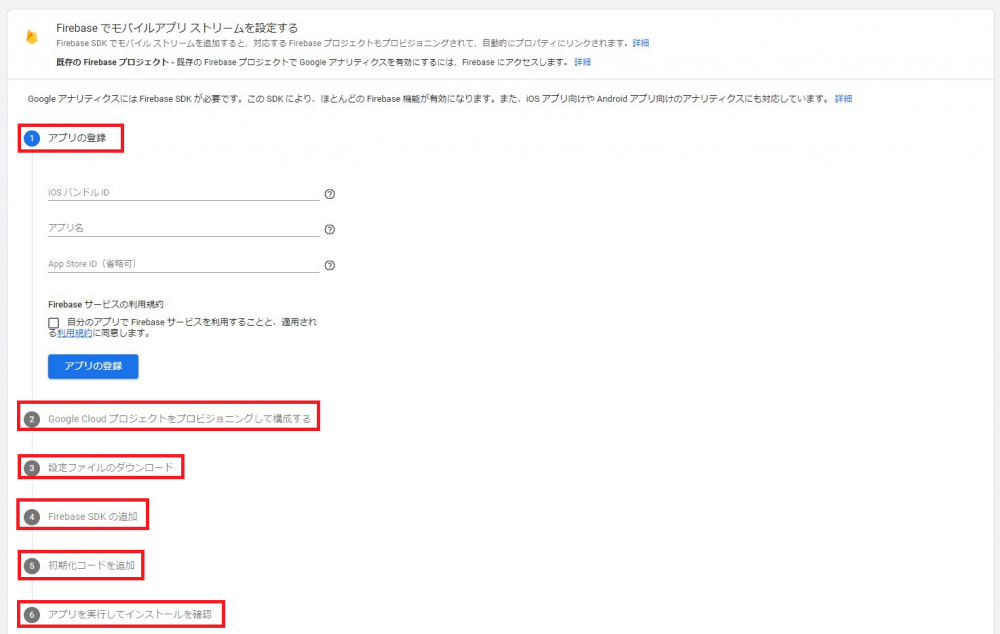Select the Firebase サービスの利用規約 label
The width and height of the screenshot is (1000, 634).
[x=106, y=304]
